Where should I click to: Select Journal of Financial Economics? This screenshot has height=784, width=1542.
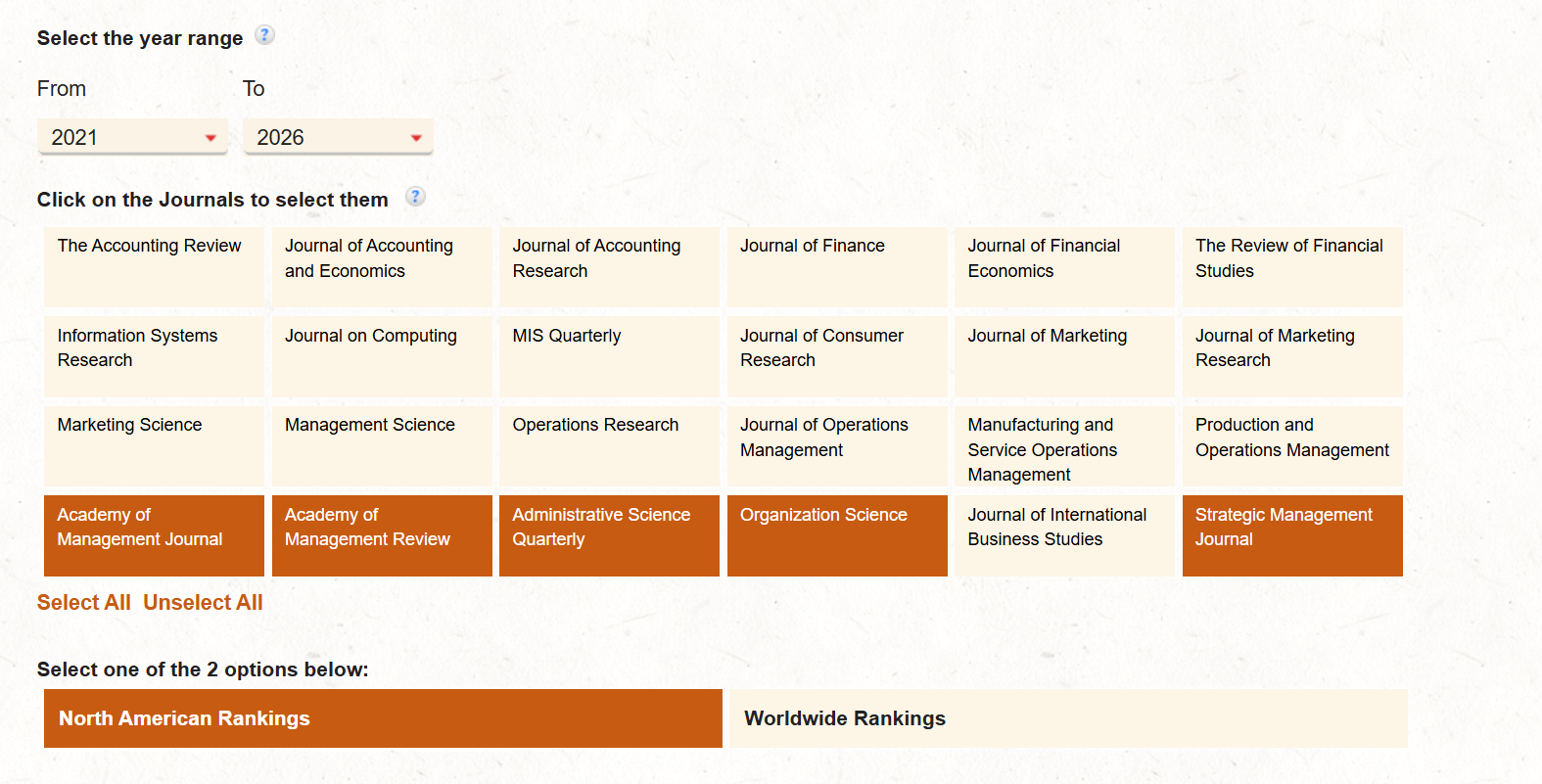(1064, 267)
